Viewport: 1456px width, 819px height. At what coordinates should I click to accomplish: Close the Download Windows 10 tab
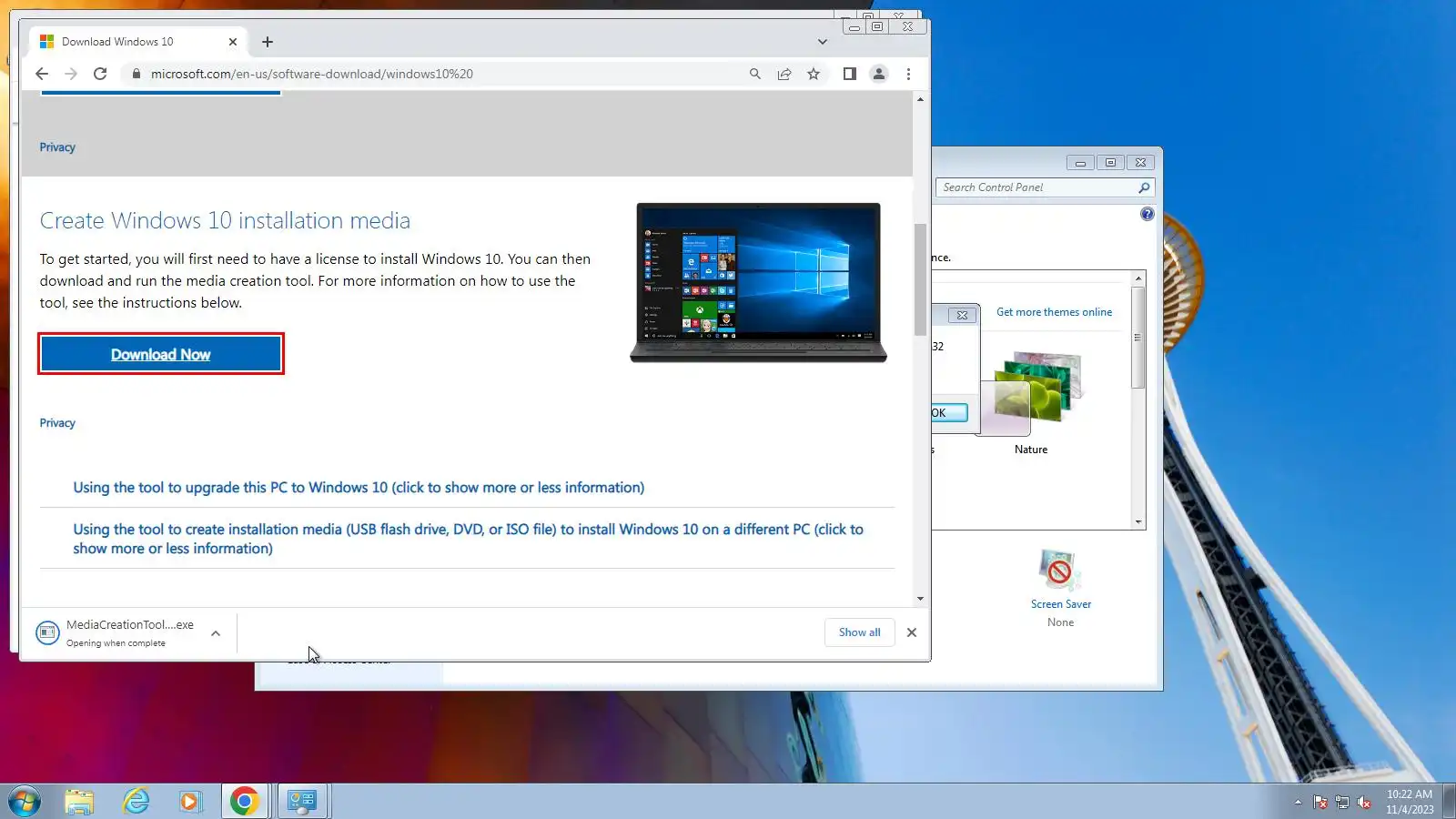point(233,42)
